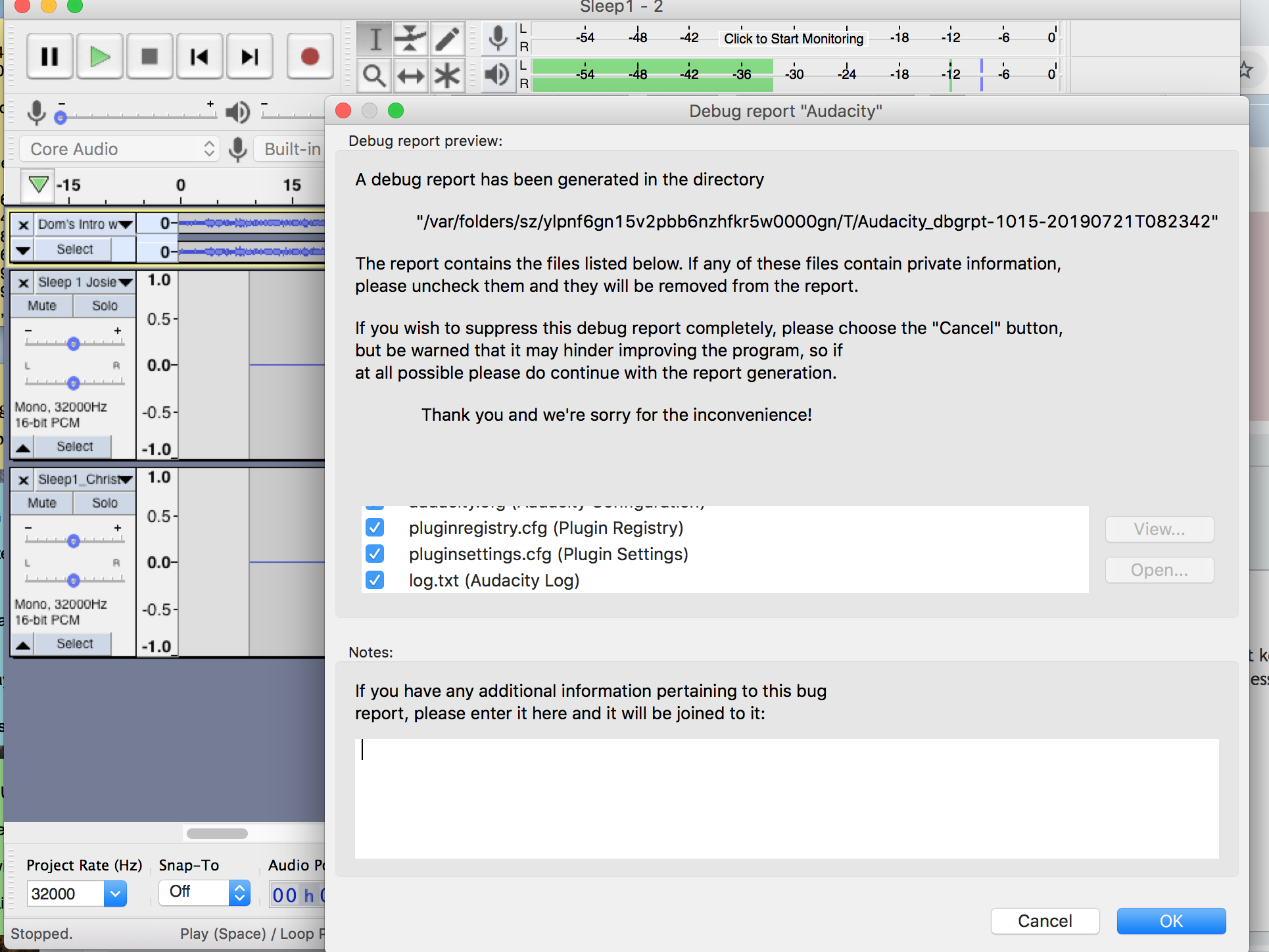Click Select on Sleep 1 Josie track
The image size is (1269, 952).
click(x=74, y=446)
